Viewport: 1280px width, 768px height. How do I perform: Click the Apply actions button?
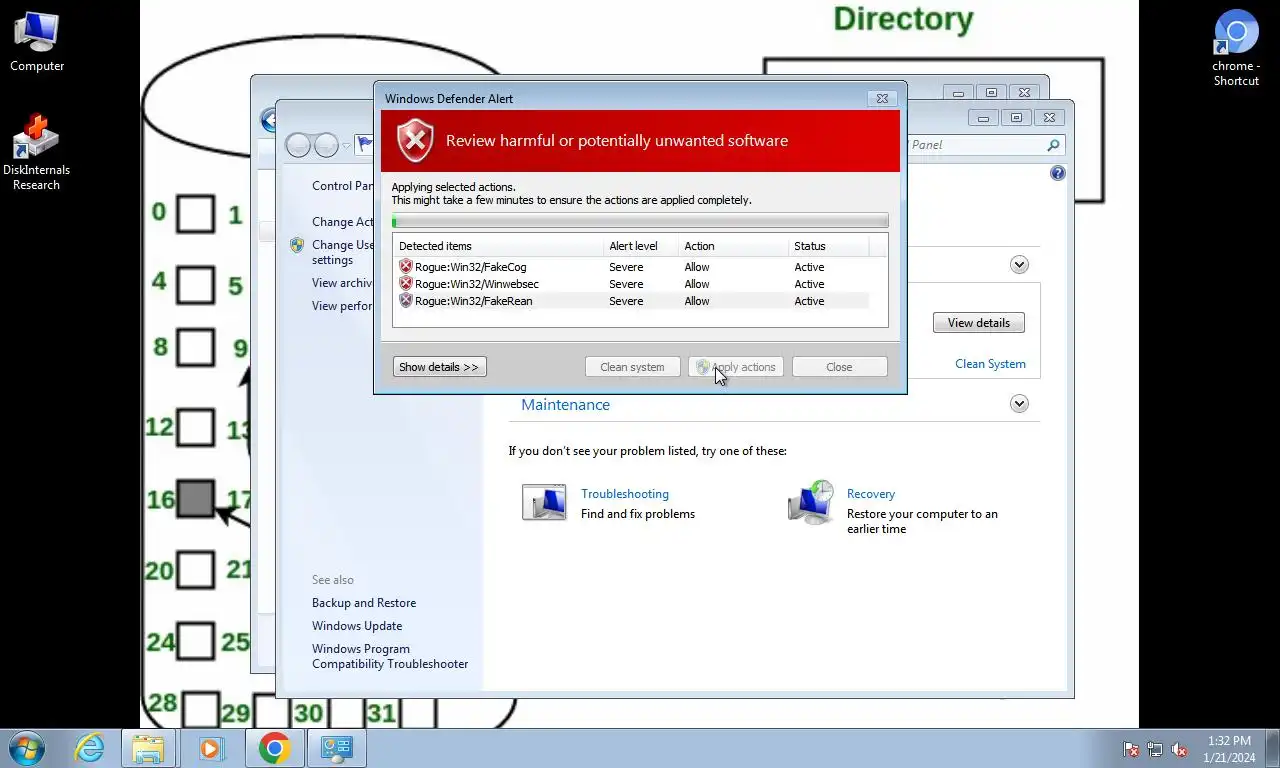pos(736,367)
